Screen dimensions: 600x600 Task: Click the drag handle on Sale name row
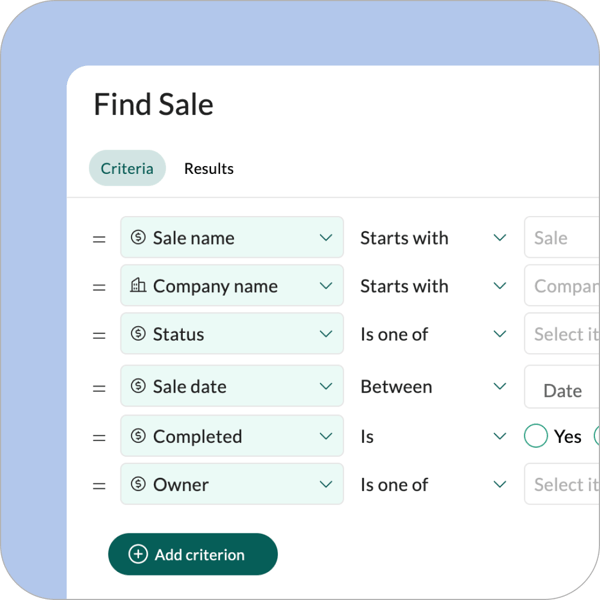coord(99,239)
